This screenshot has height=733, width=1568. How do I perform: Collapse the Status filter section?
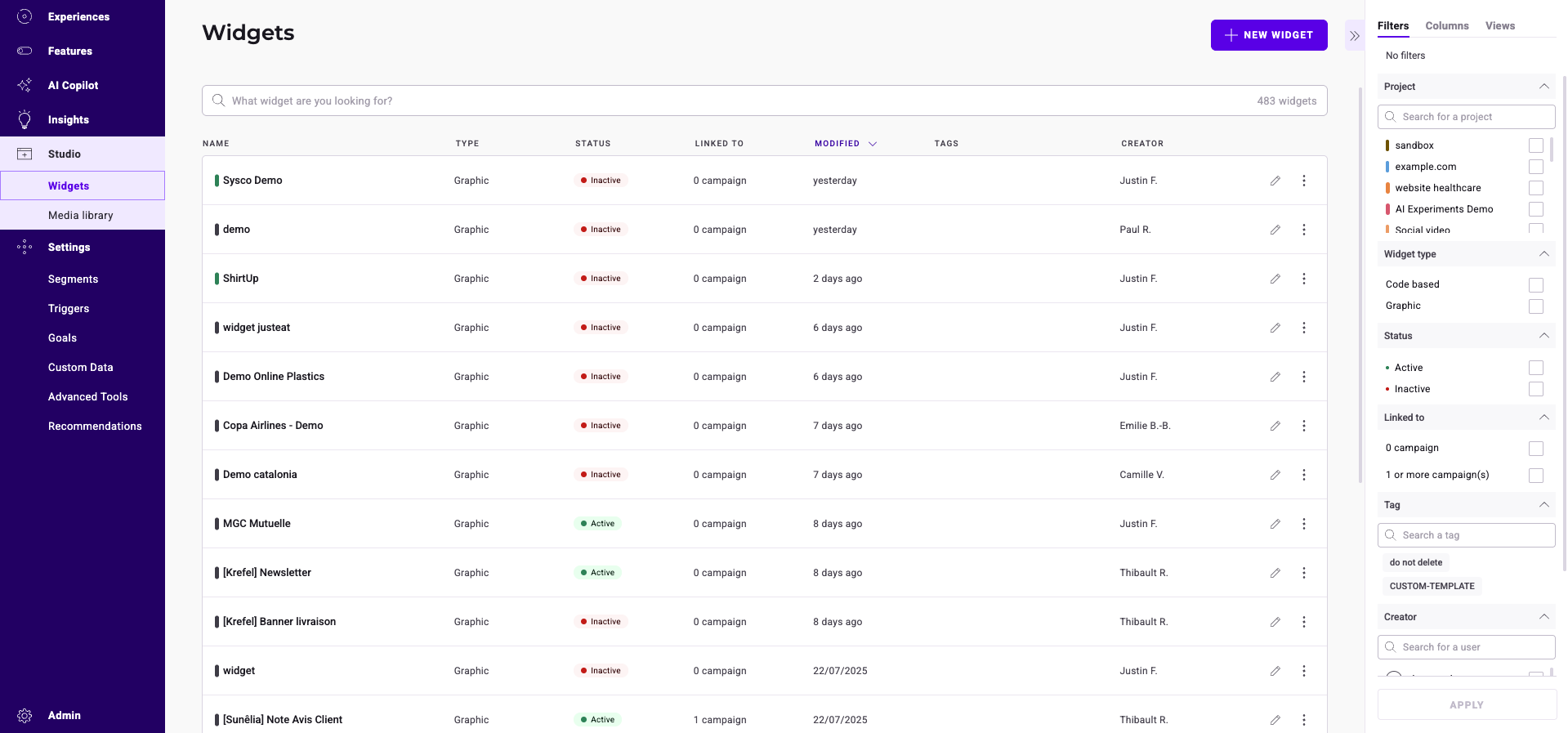click(x=1543, y=336)
